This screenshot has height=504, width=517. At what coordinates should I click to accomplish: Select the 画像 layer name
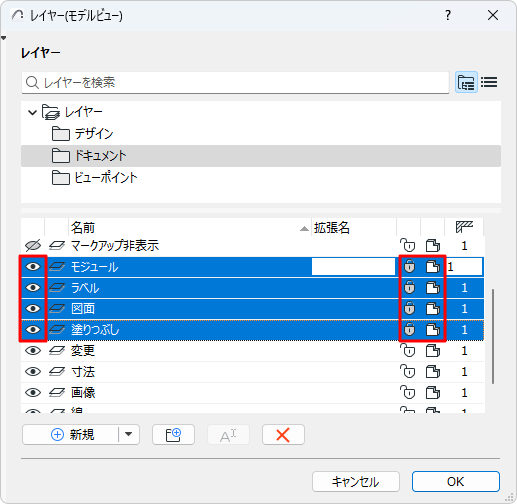coord(83,393)
